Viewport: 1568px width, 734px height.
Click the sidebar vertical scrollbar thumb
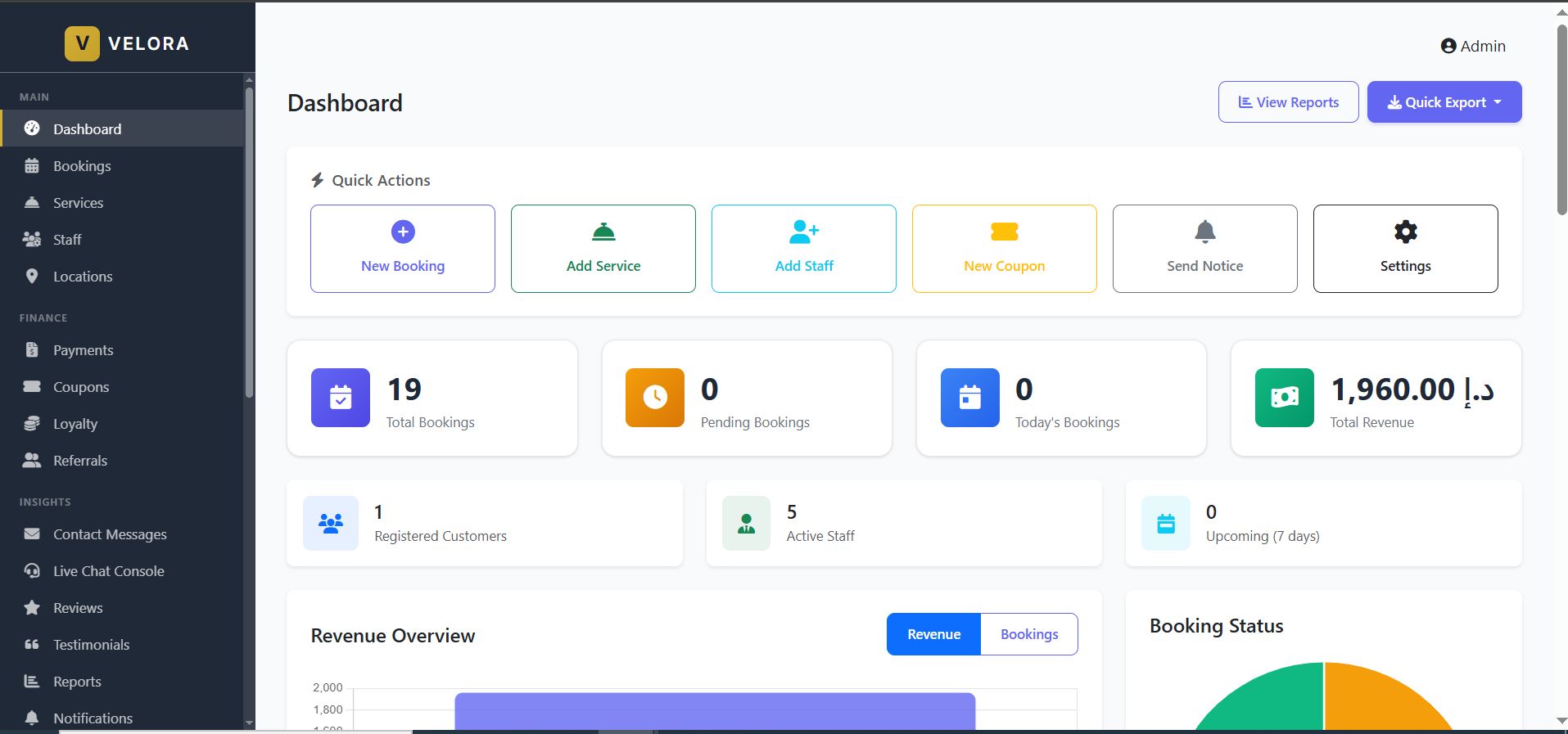tap(249, 241)
